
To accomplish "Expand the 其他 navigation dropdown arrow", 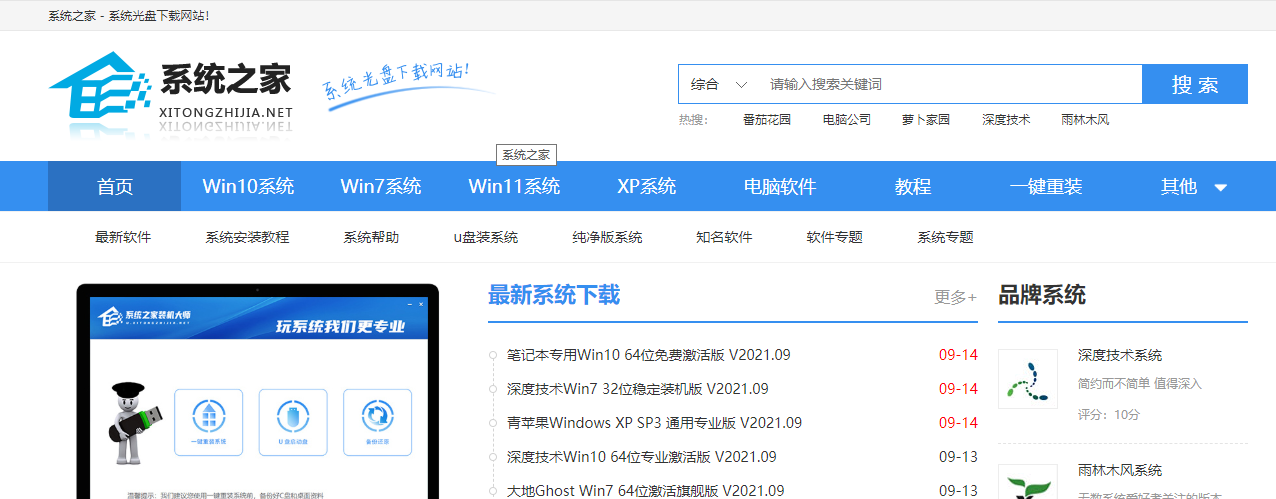I will tap(1220, 187).
